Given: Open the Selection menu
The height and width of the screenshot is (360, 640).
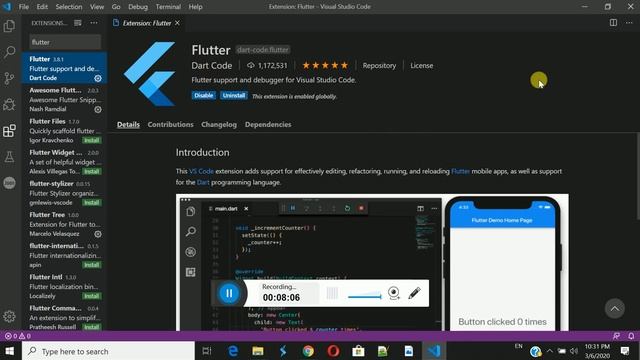Looking at the screenshot, I should click(x=69, y=7).
